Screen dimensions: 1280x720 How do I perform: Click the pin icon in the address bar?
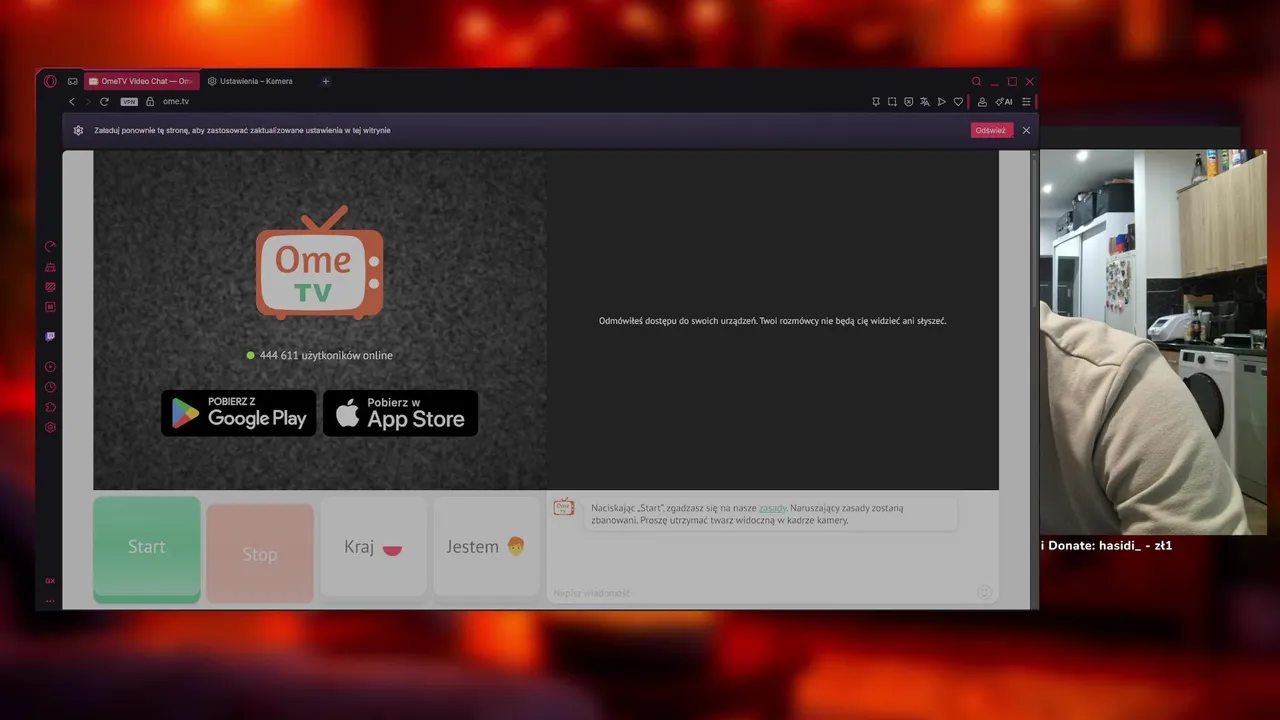coord(876,101)
